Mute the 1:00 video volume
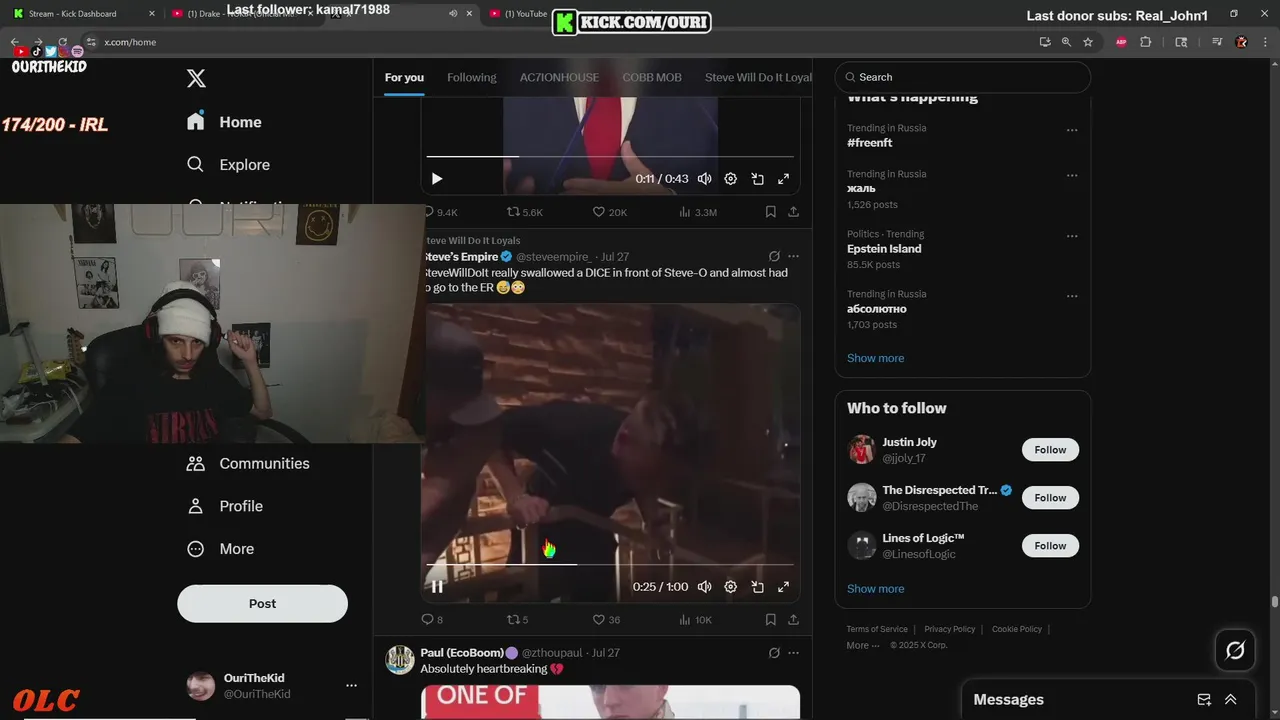 [x=705, y=587]
